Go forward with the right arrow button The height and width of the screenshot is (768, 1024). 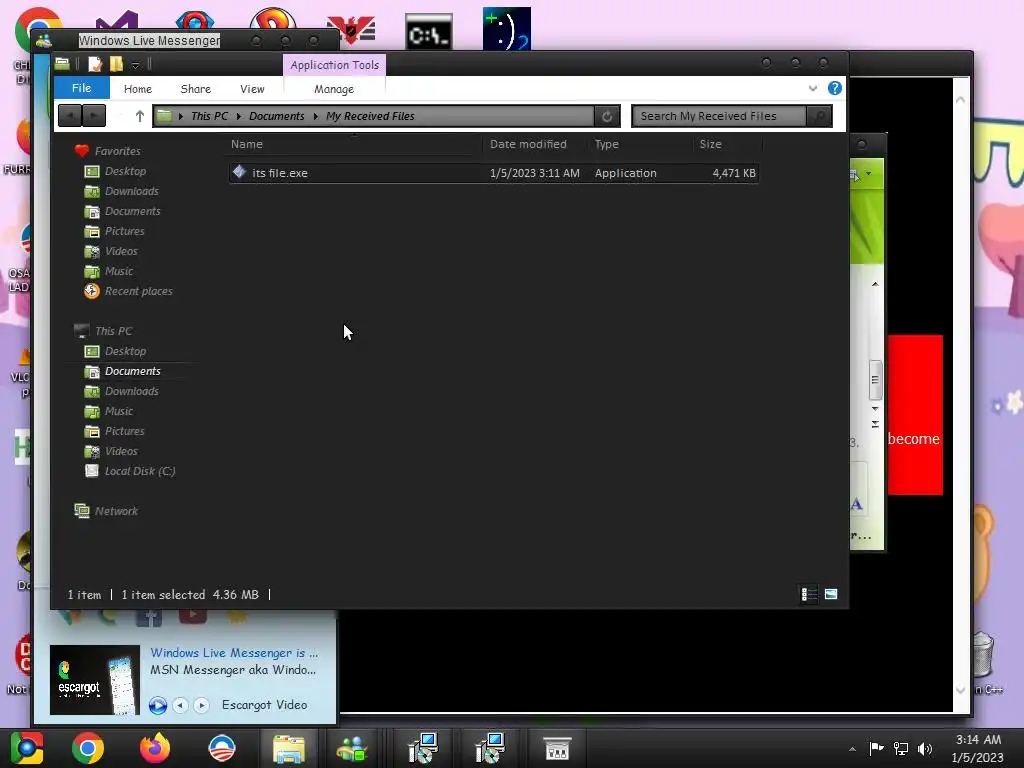coord(94,116)
